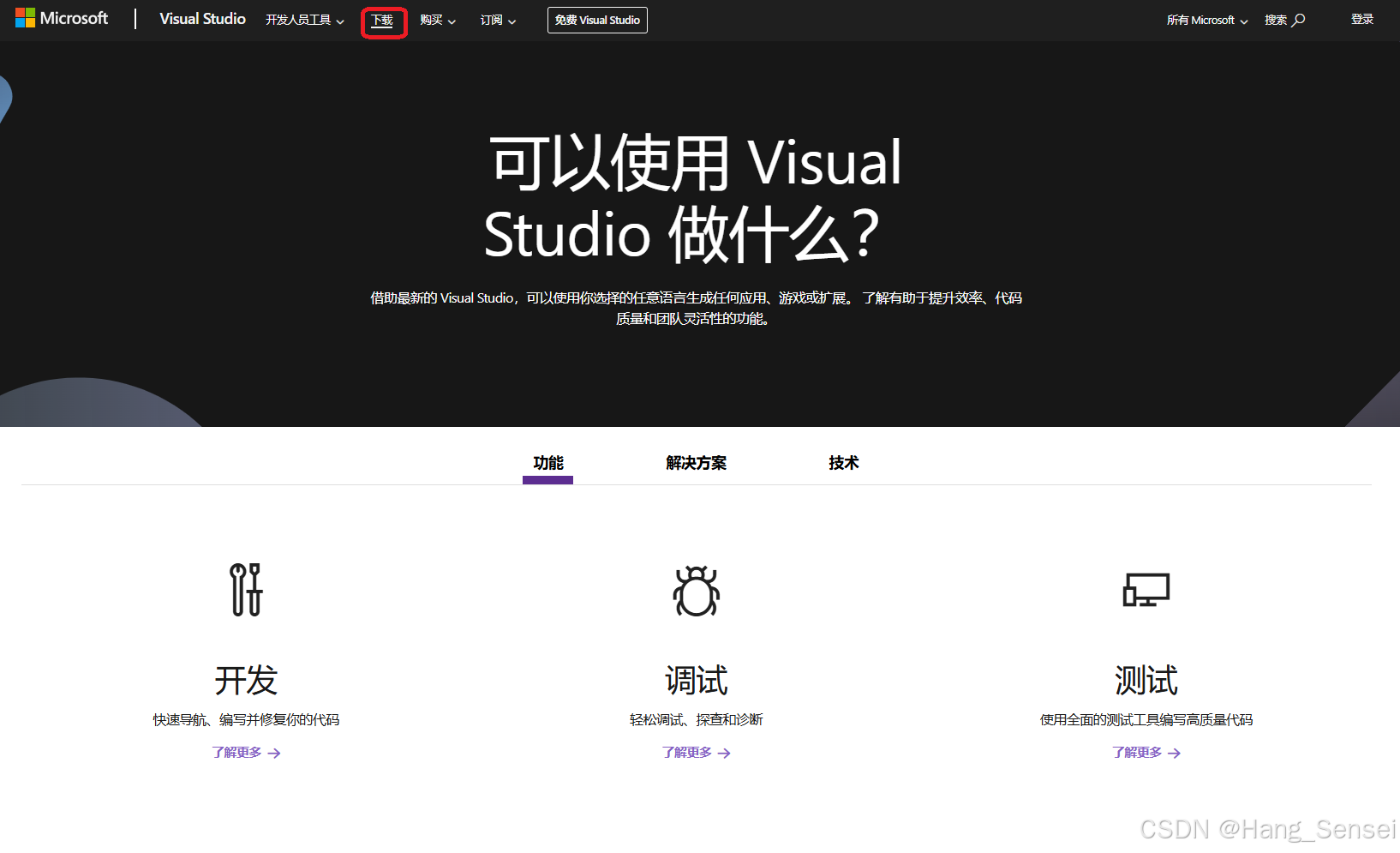This screenshot has width=1400, height=853.
Task: Click the bug icon above 调试
Action: click(x=697, y=591)
